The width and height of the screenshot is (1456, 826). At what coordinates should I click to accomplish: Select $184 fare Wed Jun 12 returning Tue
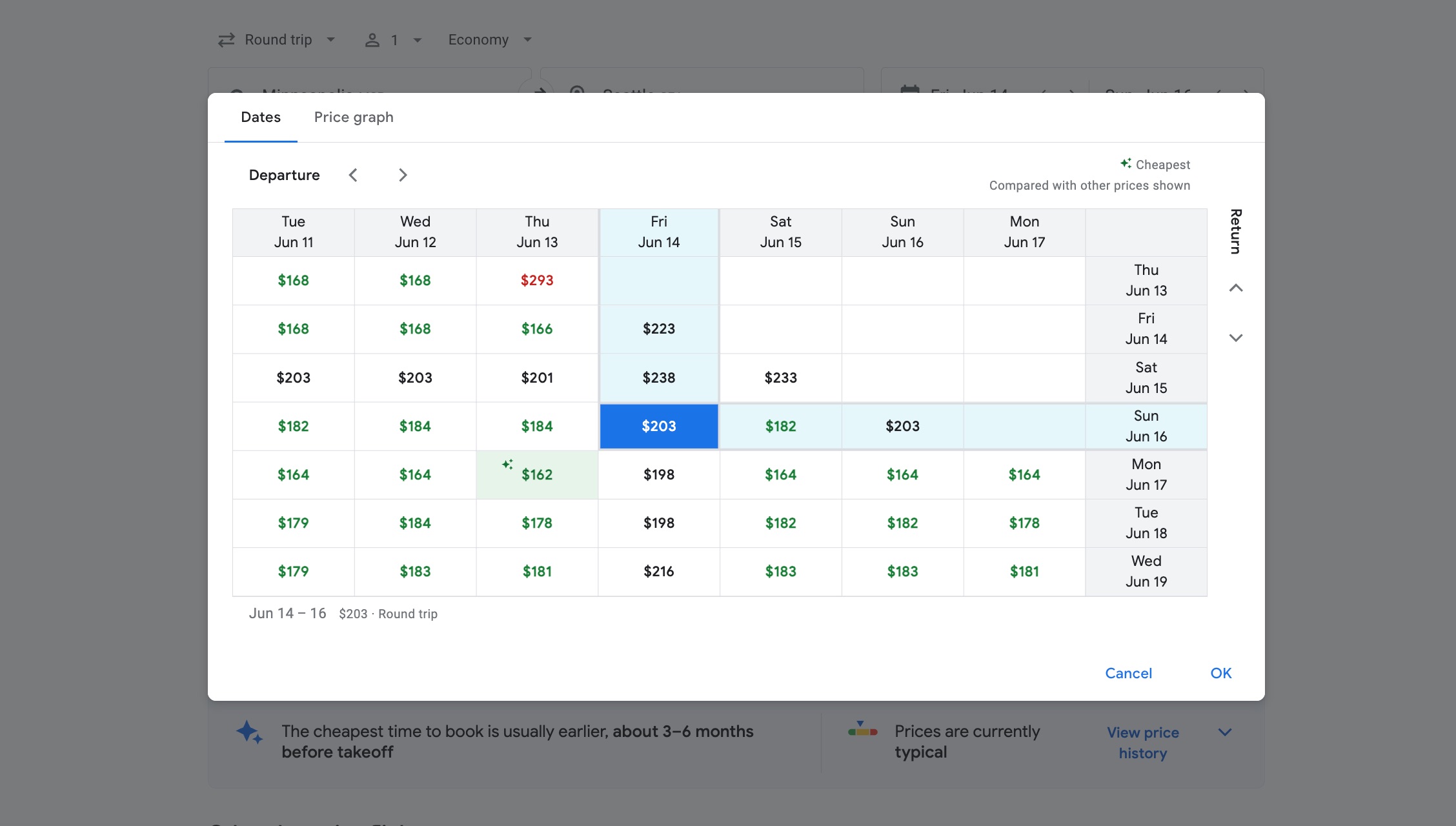coord(415,523)
